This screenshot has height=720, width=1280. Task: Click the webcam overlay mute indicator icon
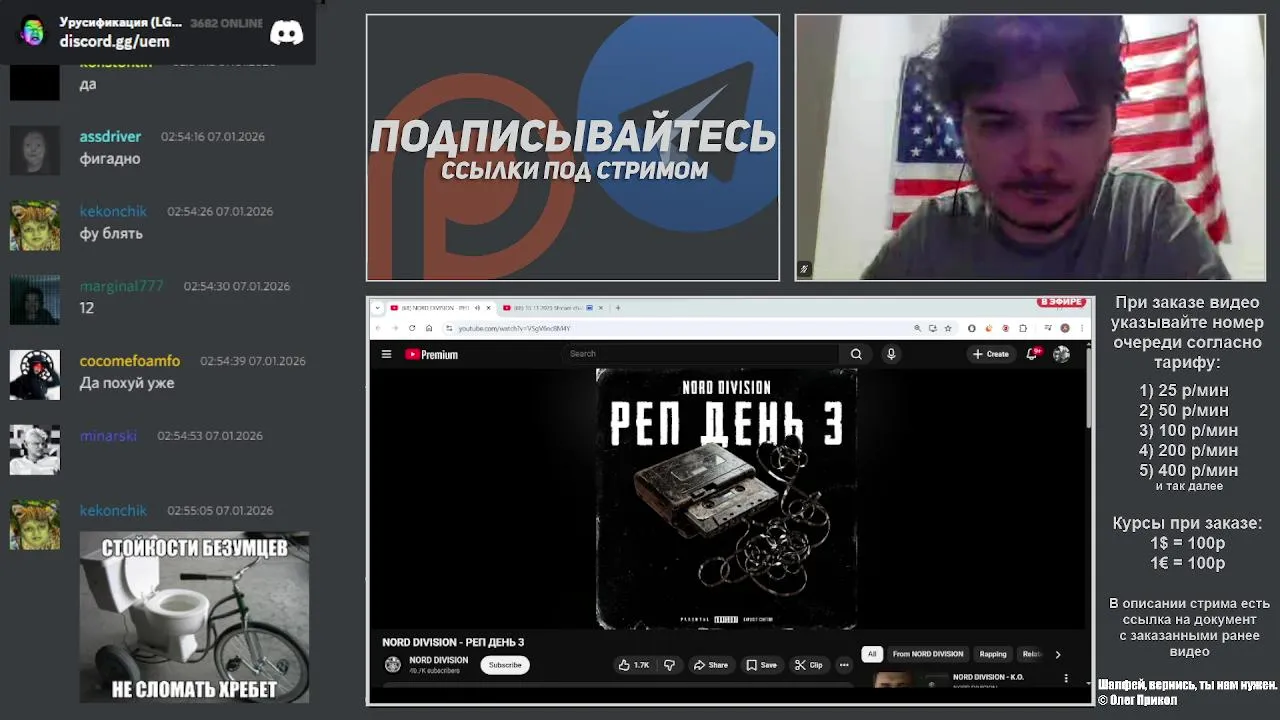(x=804, y=269)
